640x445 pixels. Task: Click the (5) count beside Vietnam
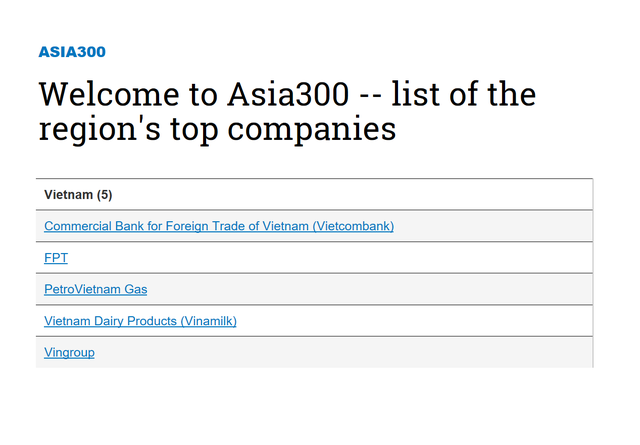[105, 194]
